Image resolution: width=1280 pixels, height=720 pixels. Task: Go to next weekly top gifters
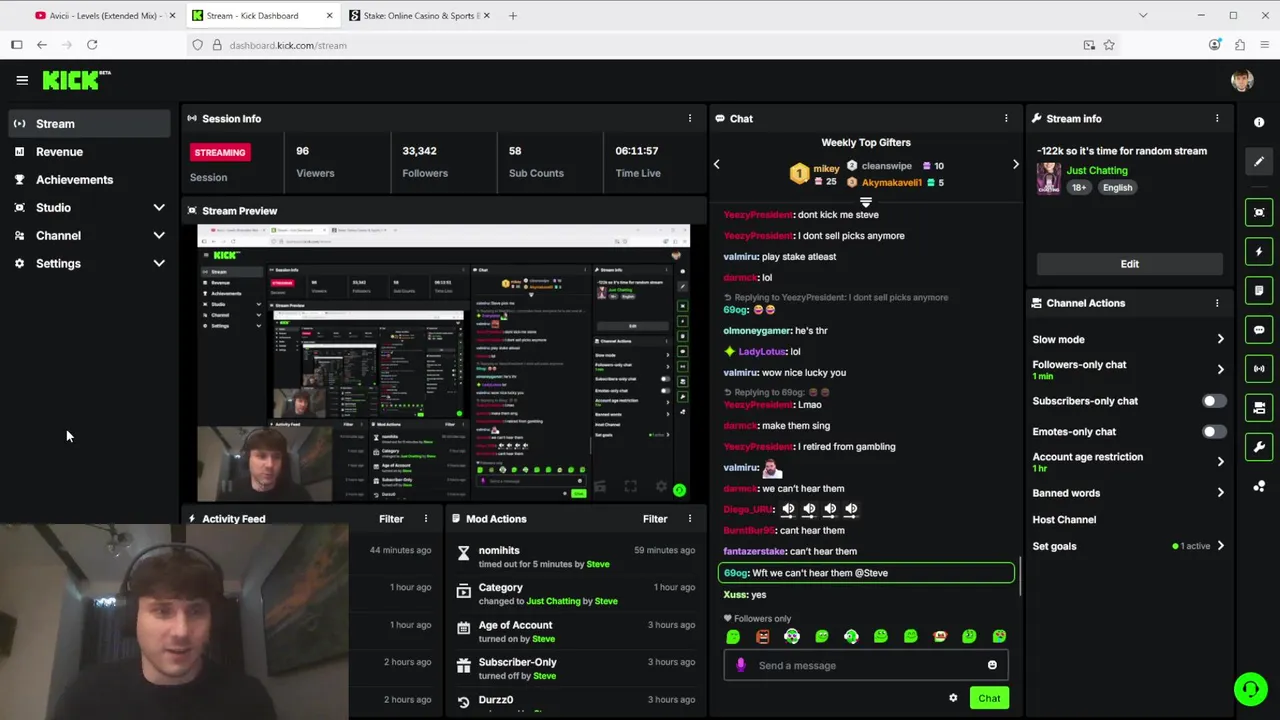click(x=1015, y=164)
